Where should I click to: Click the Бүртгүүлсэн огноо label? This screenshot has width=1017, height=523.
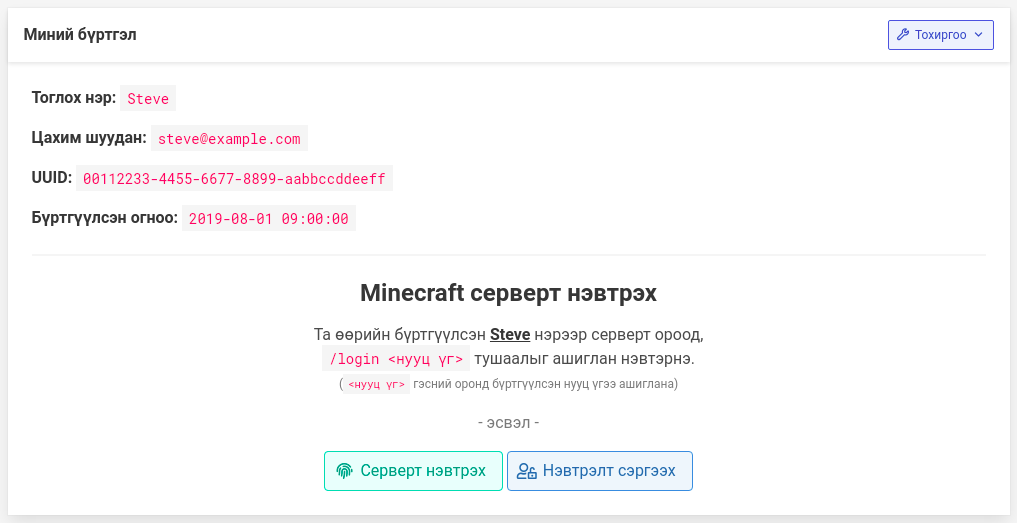[x=105, y=217]
